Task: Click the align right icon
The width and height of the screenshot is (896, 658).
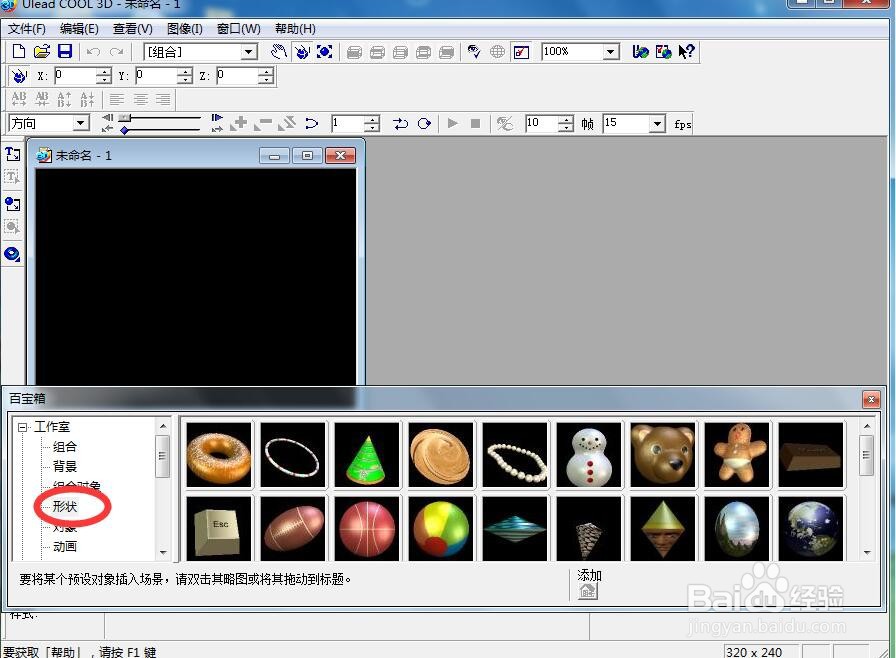Action: (x=163, y=100)
